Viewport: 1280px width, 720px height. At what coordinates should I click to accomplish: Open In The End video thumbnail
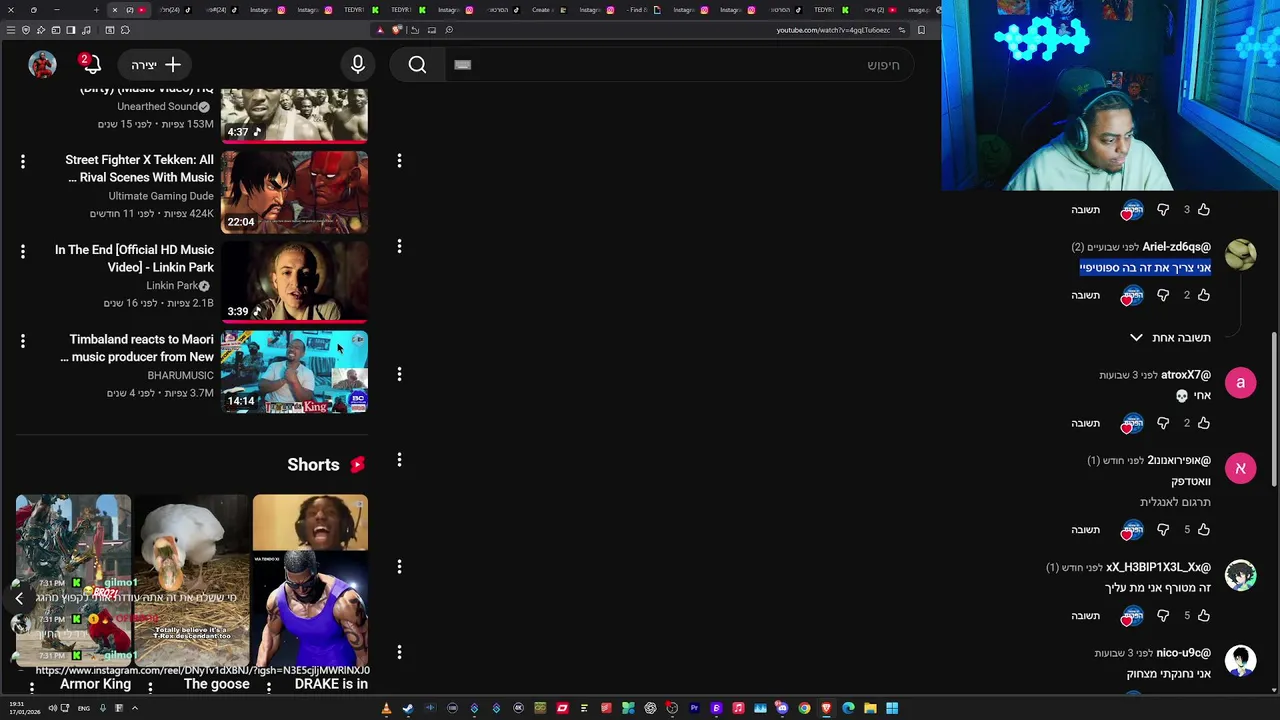(x=294, y=282)
